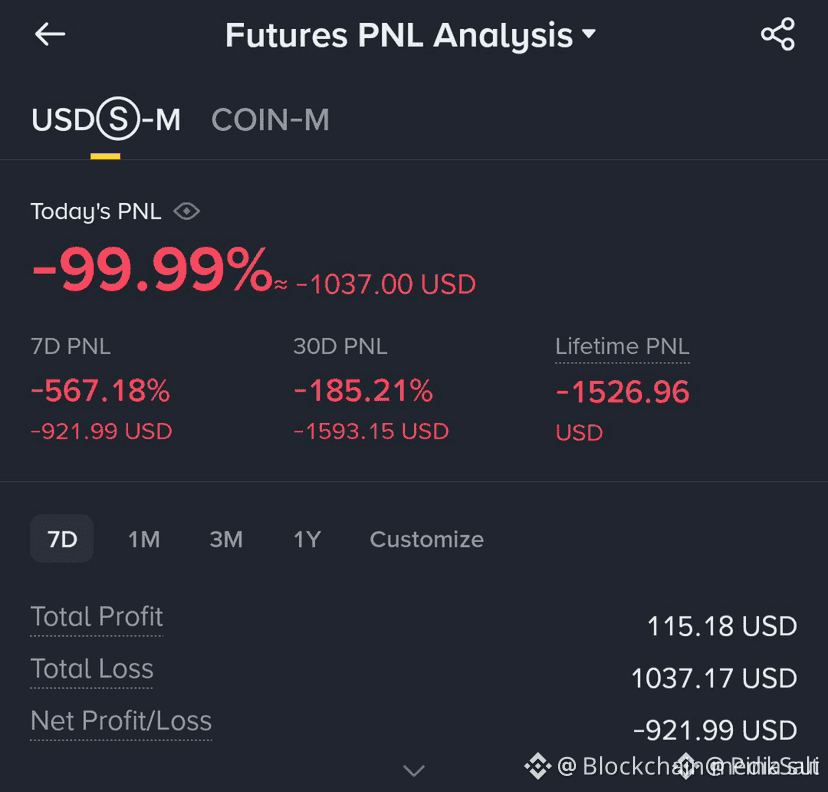The height and width of the screenshot is (792, 828).
Task: Open the Customize date range
Action: pos(427,539)
